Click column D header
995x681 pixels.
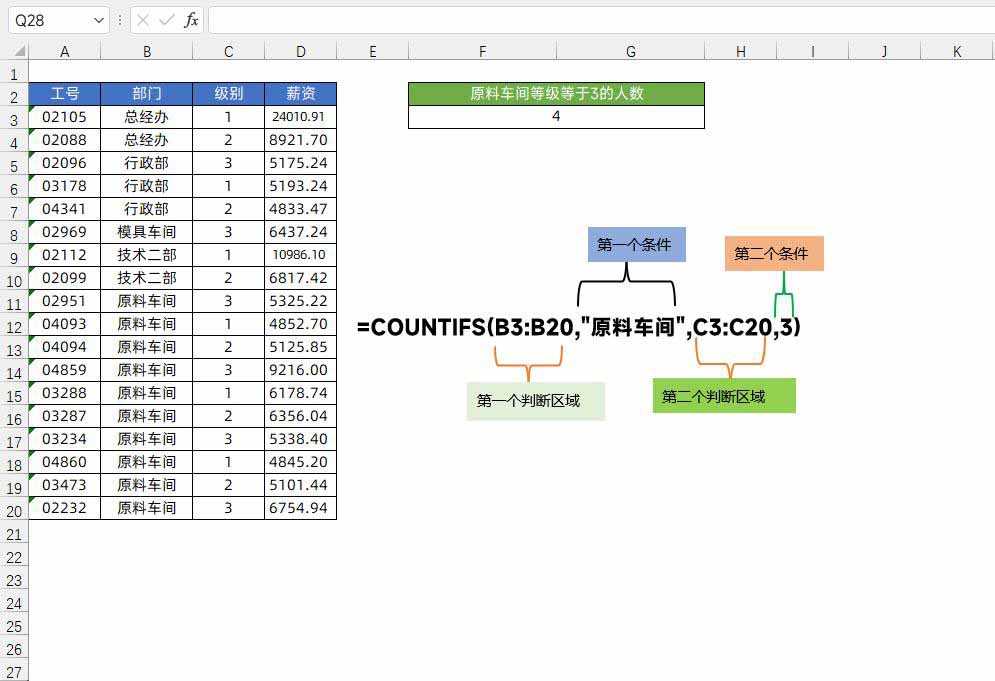[300, 50]
